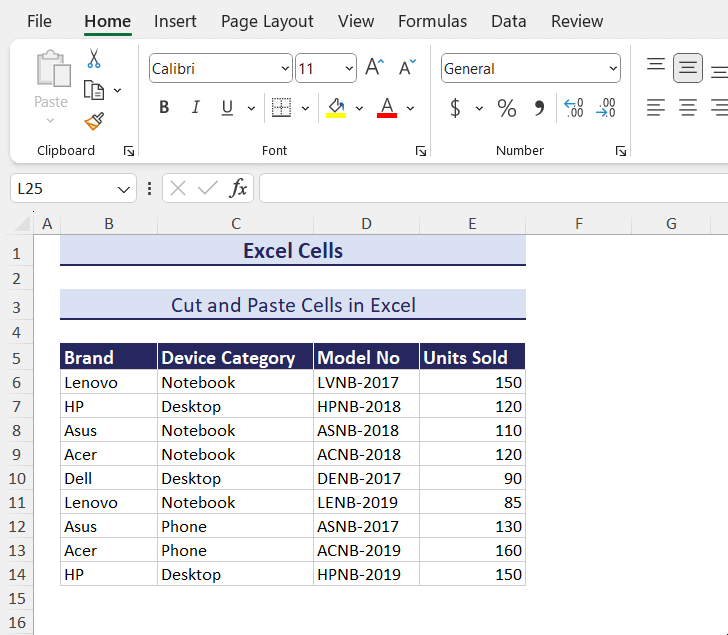Open Name Box dropdown arrow
728x635 pixels.
point(124,189)
